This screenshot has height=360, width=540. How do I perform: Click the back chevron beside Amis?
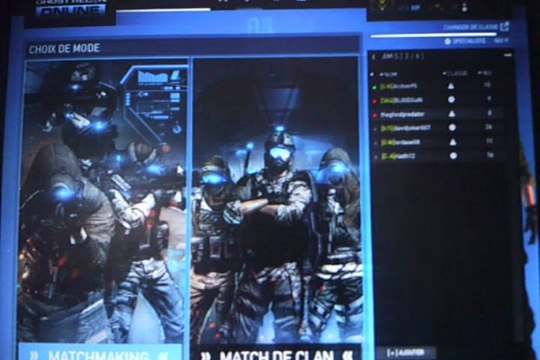[x=373, y=56]
